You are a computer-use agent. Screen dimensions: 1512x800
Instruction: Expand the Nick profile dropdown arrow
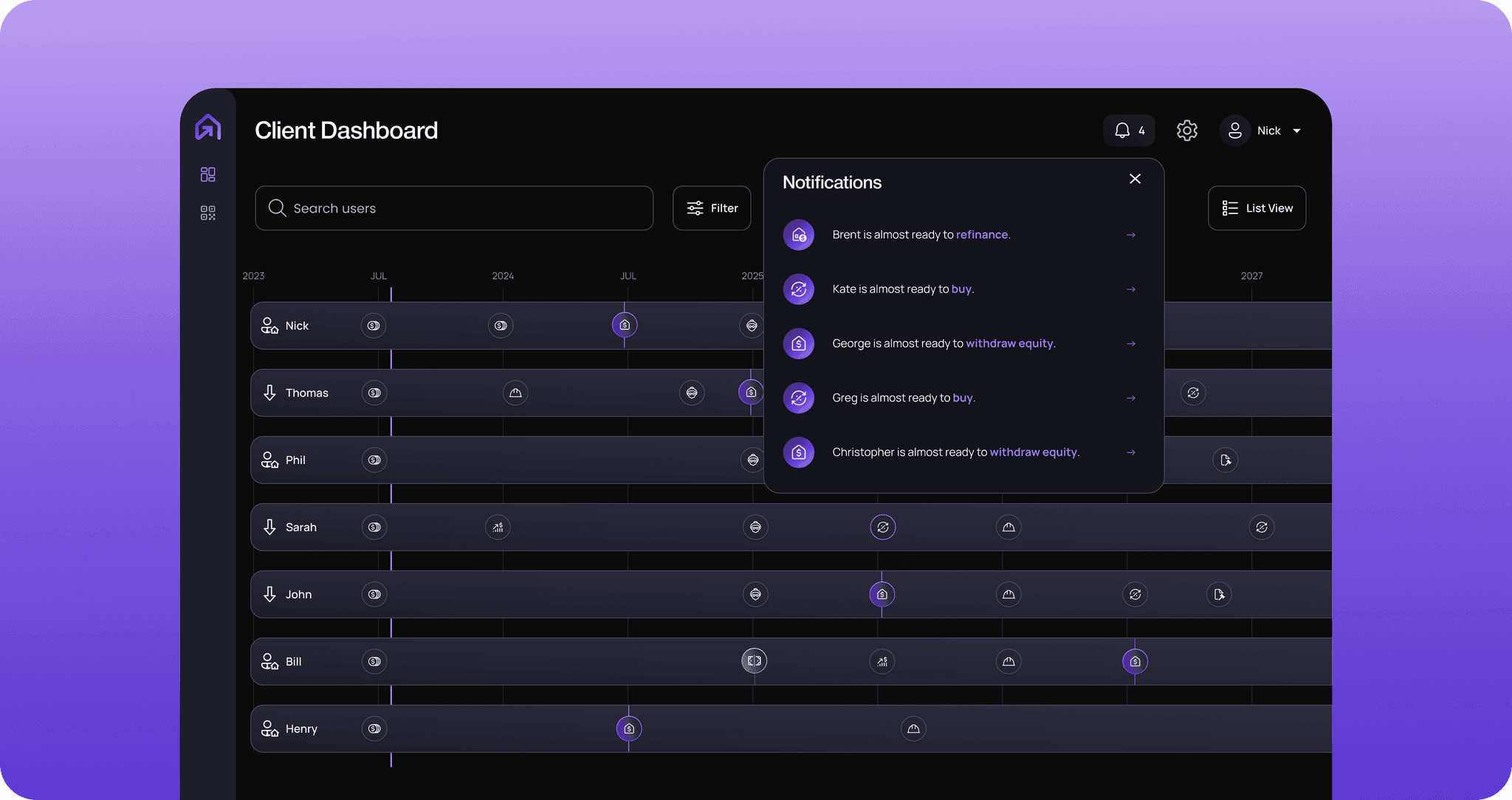coord(1296,131)
